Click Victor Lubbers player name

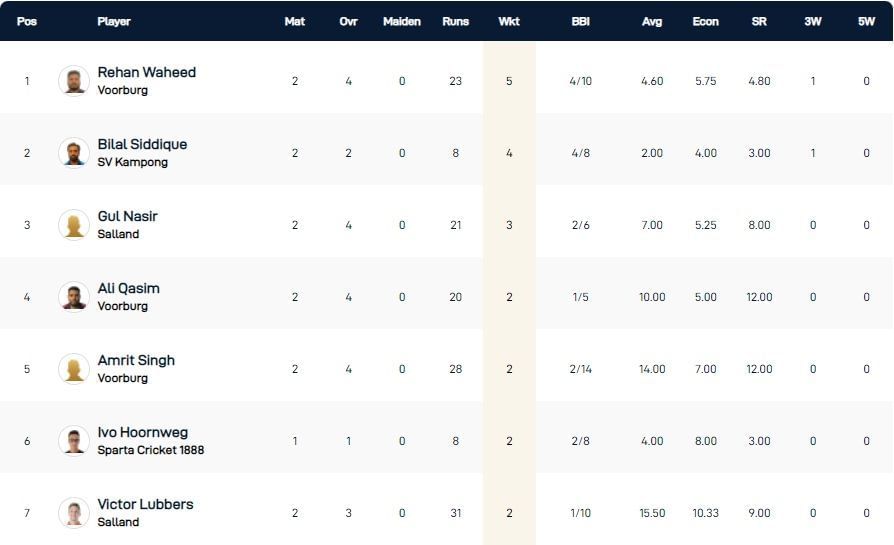click(145, 504)
